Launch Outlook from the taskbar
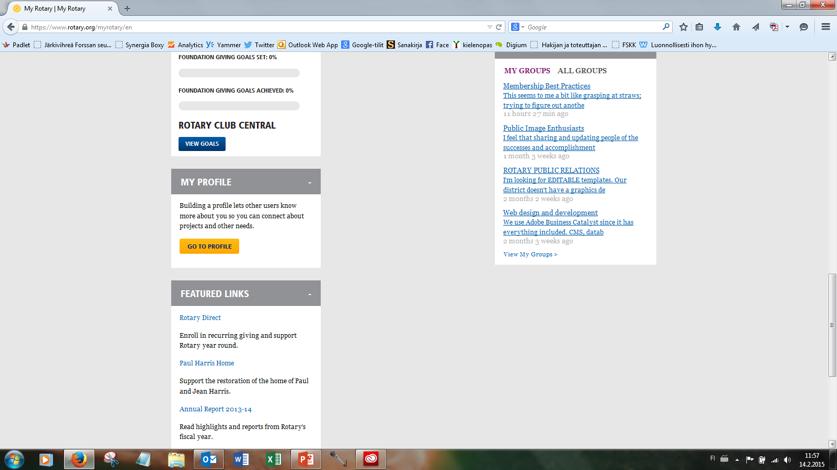 tap(208, 459)
